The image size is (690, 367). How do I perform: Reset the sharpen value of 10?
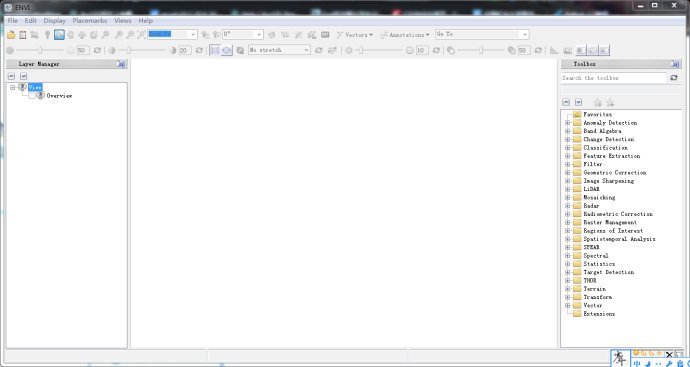coord(436,51)
